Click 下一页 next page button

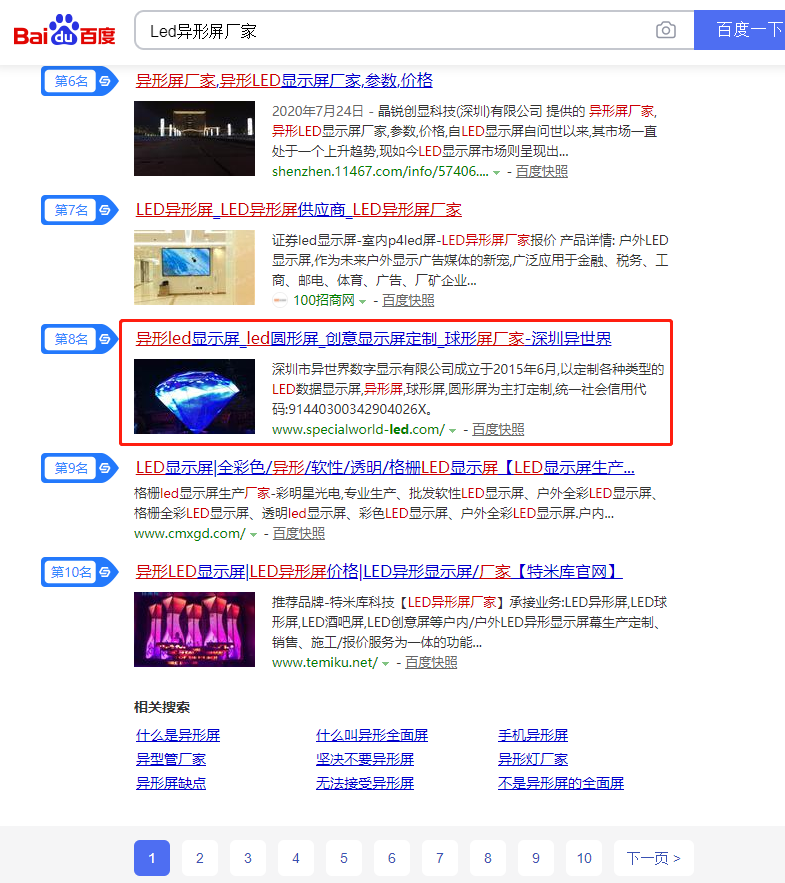click(654, 858)
